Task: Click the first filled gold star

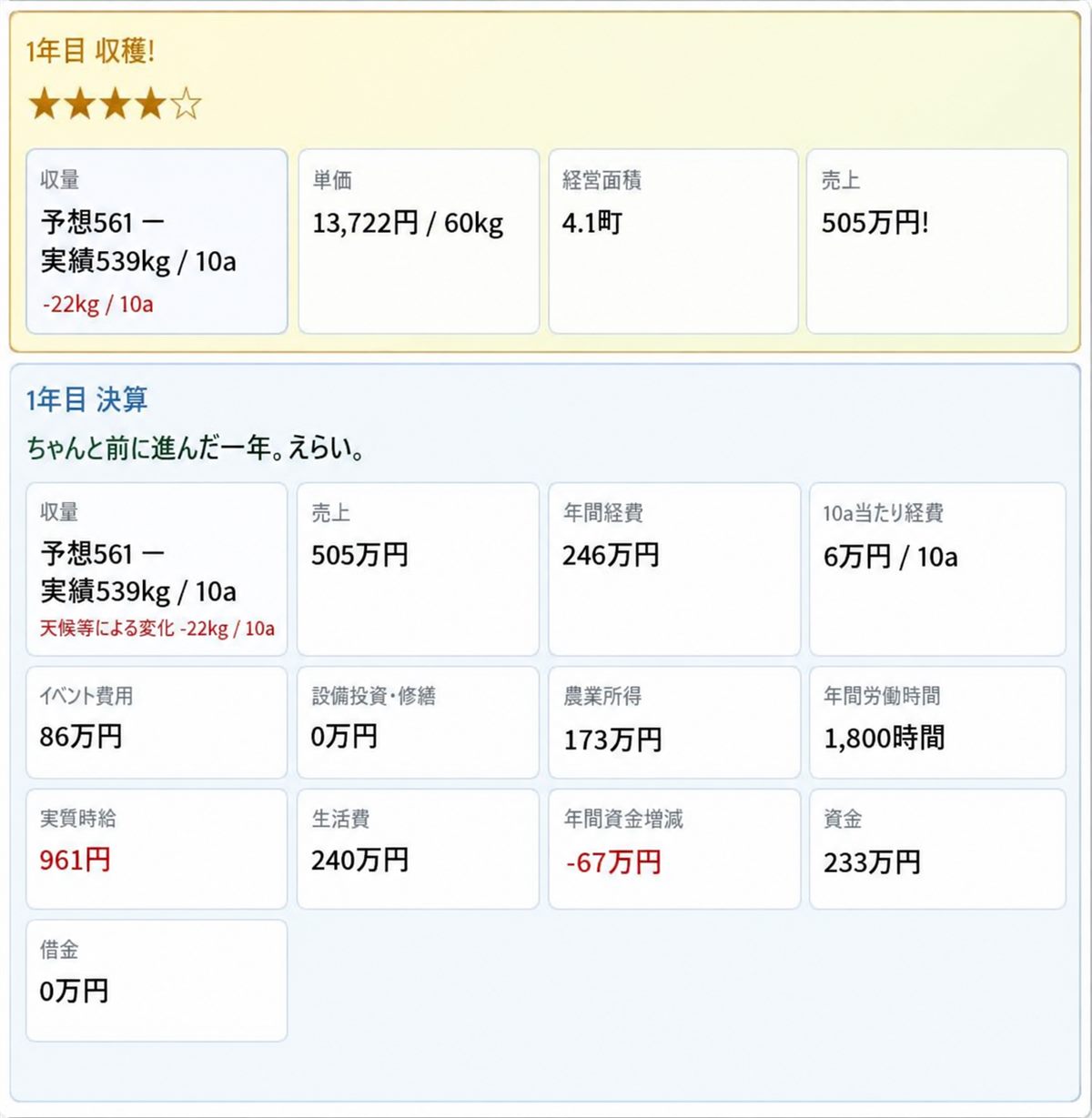Action: [44, 105]
